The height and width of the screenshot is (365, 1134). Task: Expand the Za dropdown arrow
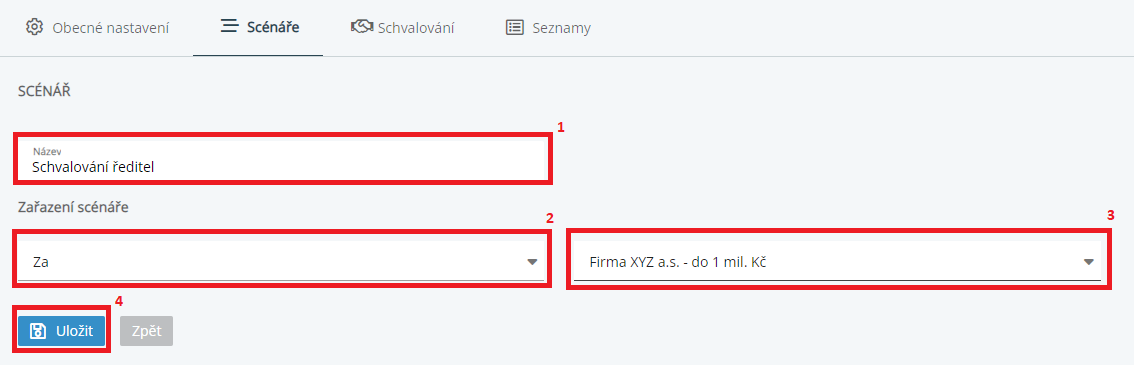coord(532,262)
